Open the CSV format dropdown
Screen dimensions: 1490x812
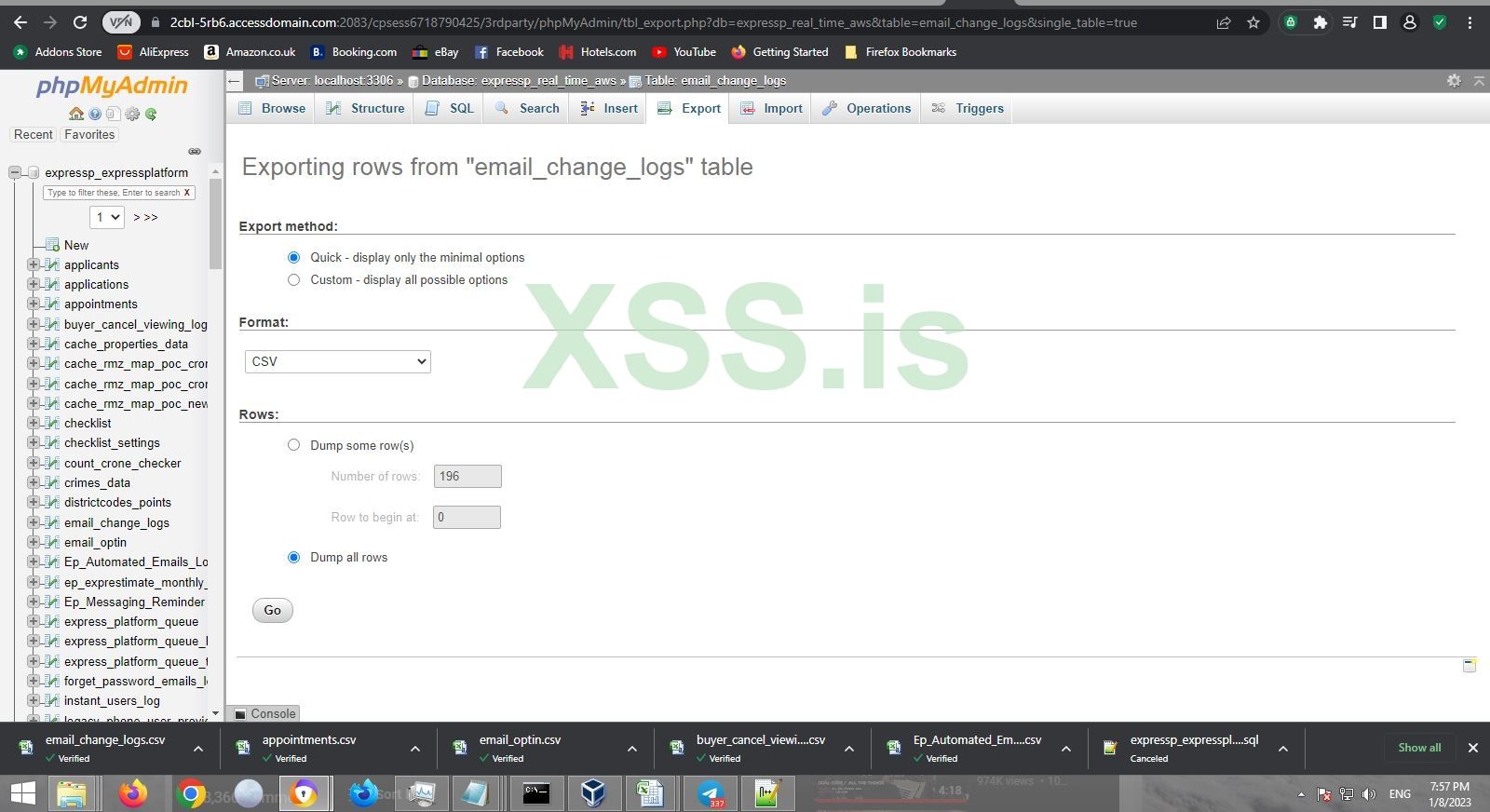(338, 361)
